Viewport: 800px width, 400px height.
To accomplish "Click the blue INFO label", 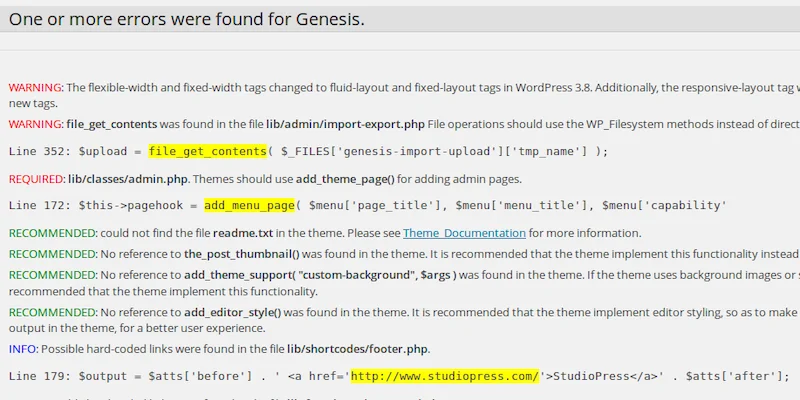I will pyautogui.click(x=23, y=349).
